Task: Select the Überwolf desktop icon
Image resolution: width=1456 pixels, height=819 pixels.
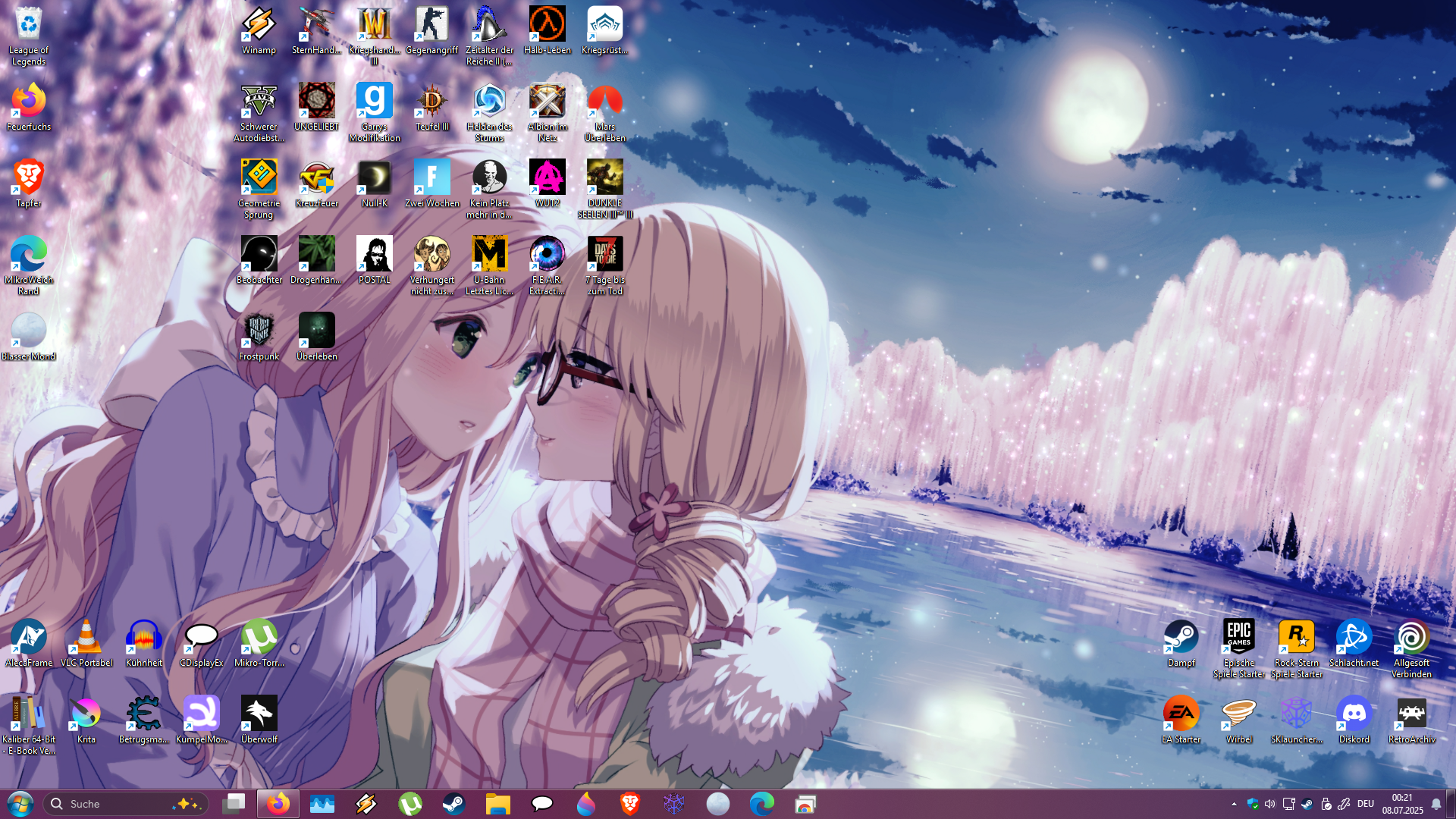Action: [x=259, y=720]
